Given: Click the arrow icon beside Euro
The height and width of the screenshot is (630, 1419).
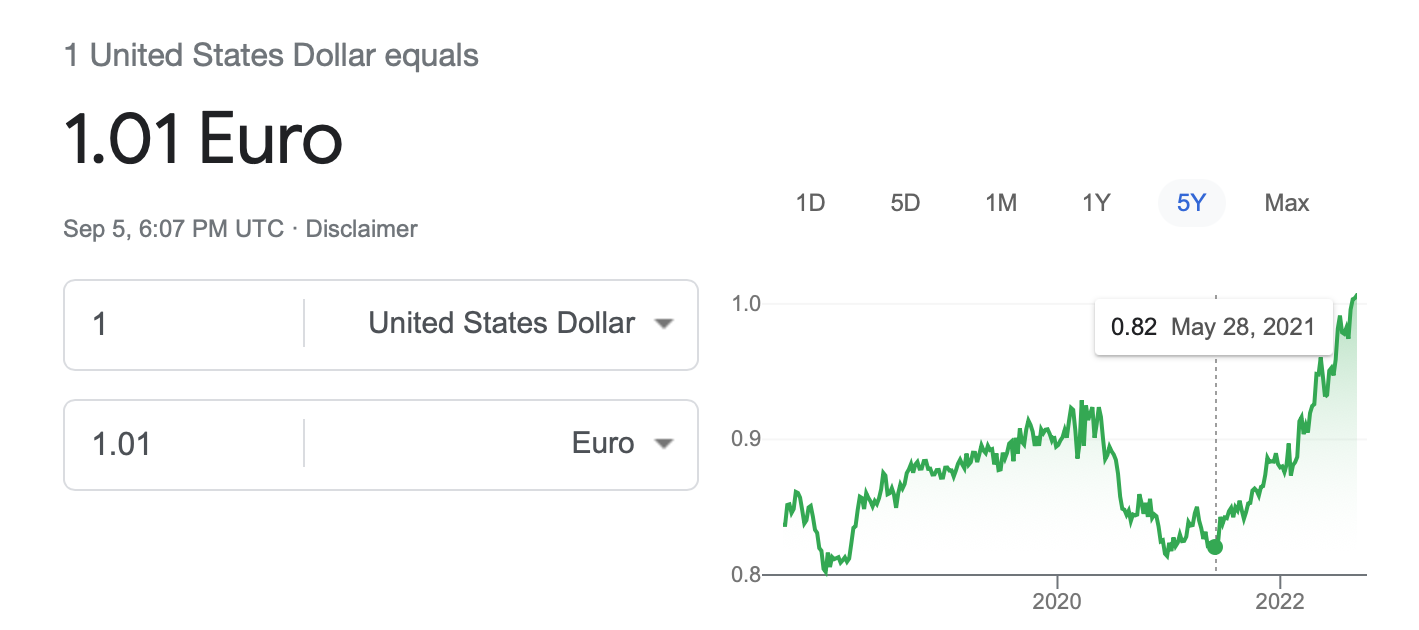Looking at the screenshot, I should [662, 444].
